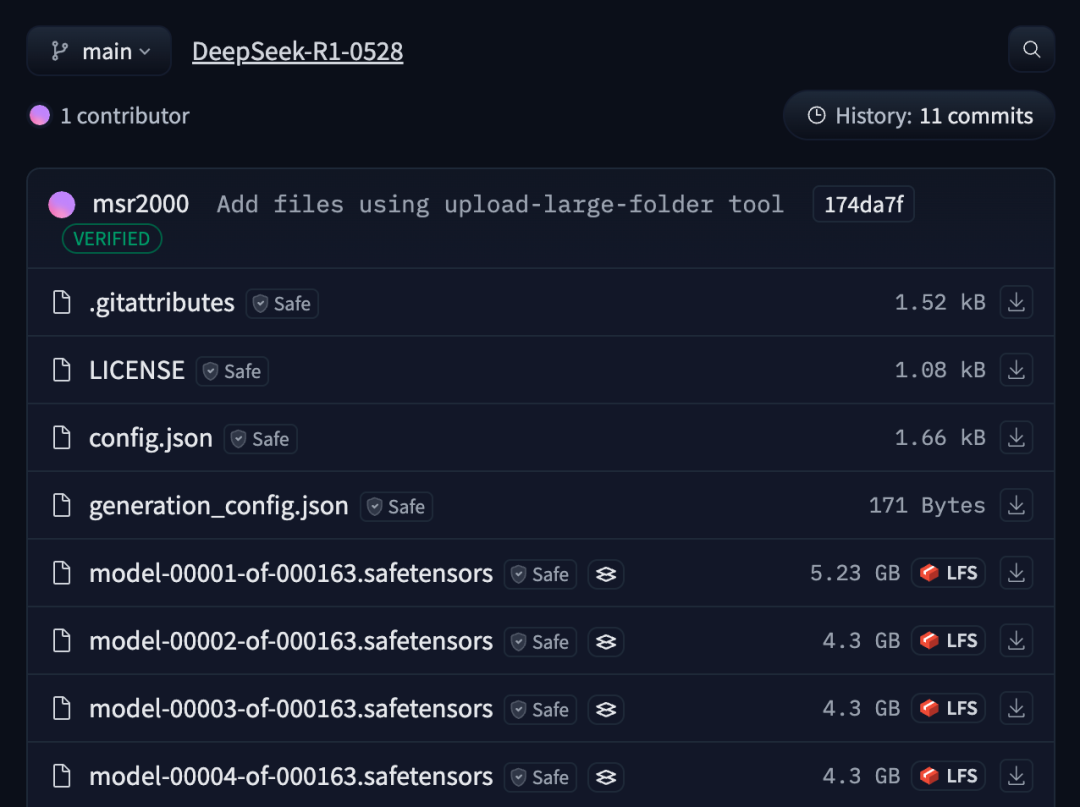This screenshot has width=1080, height=807.
Task: Open the config.json file
Action: (x=151, y=438)
